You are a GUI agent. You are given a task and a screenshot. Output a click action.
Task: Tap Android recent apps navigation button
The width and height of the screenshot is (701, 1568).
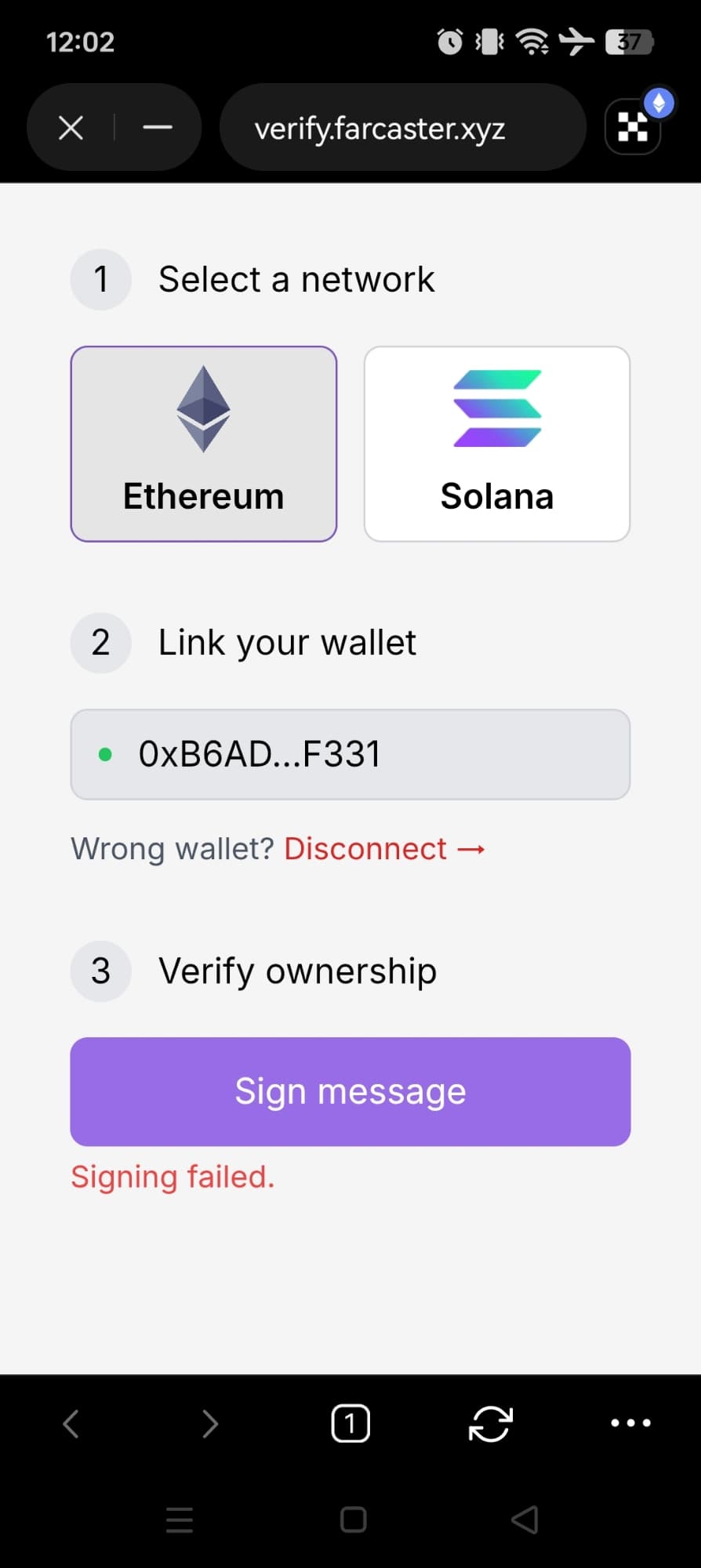180,1520
